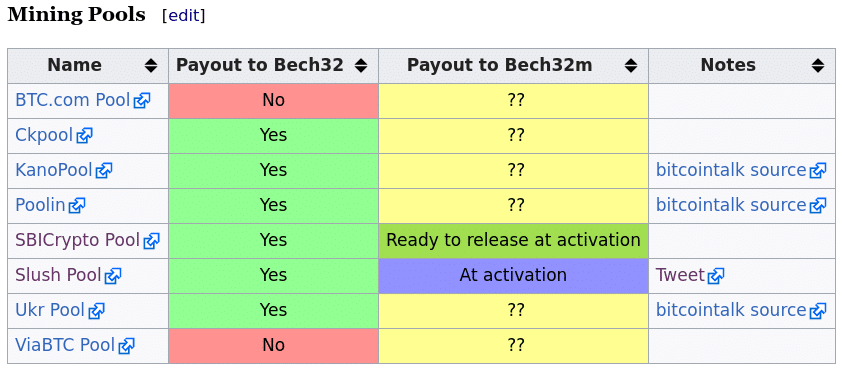Click external link icon next to SBICrypto Pool
842x370 pixels.
(151, 241)
